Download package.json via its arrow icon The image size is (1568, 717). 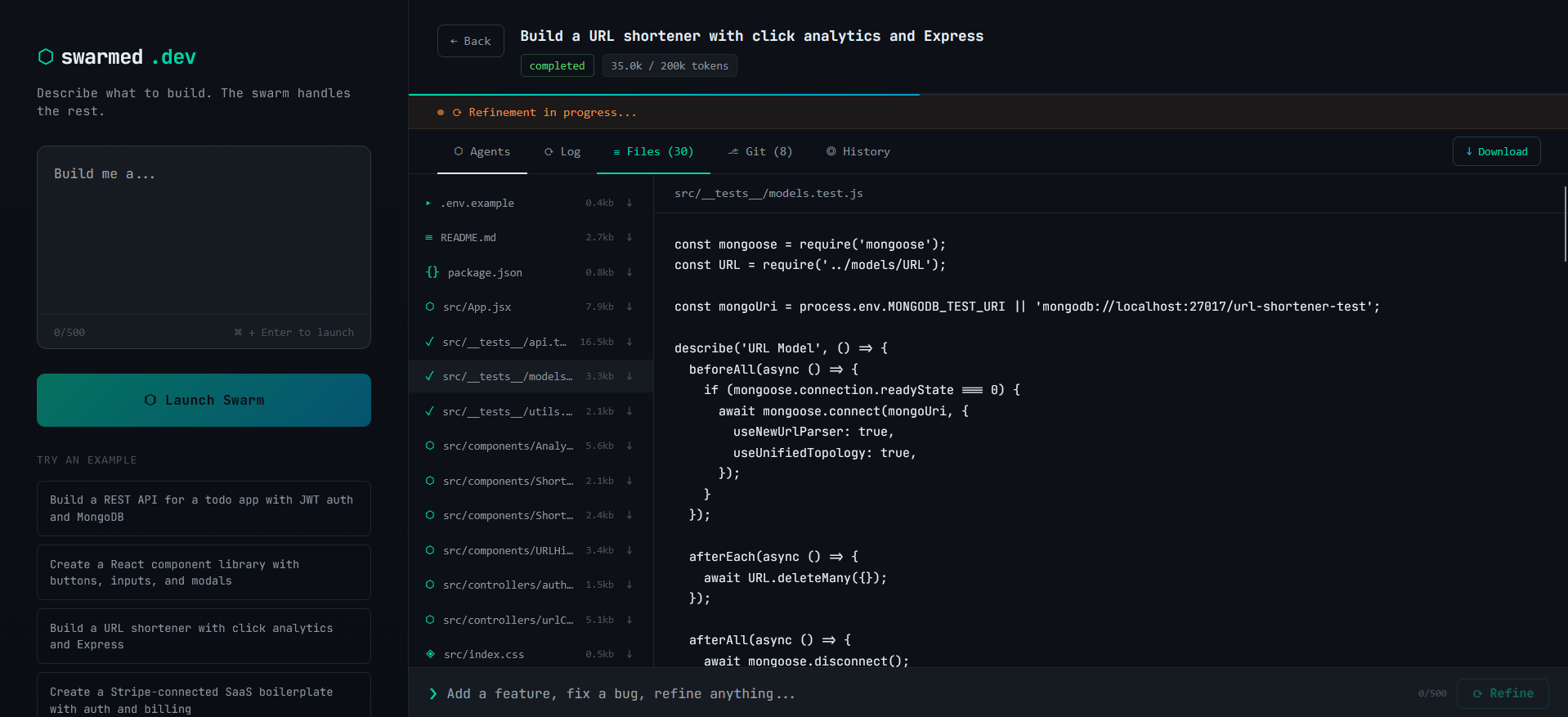pyautogui.click(x=629, y=272)
